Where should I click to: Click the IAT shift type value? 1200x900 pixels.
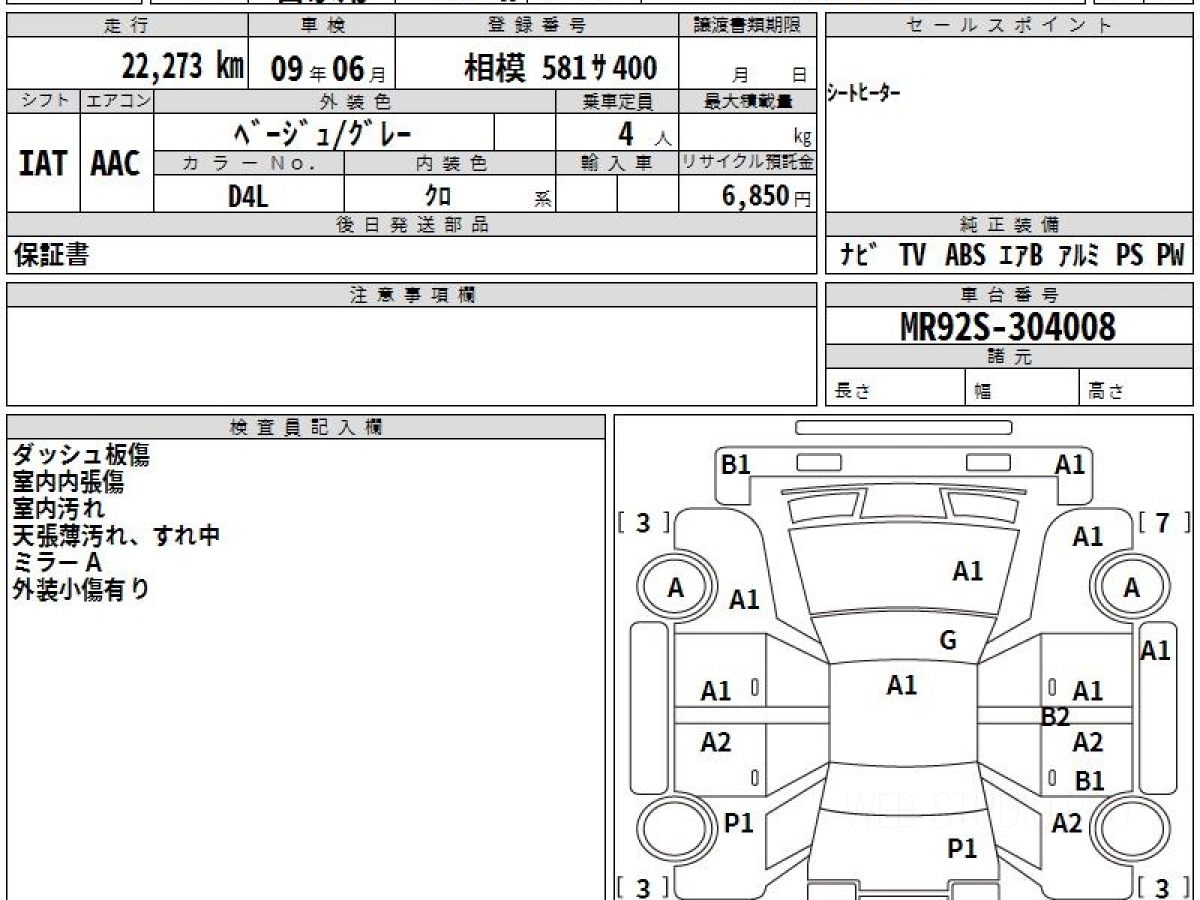(x=43, y=165)
